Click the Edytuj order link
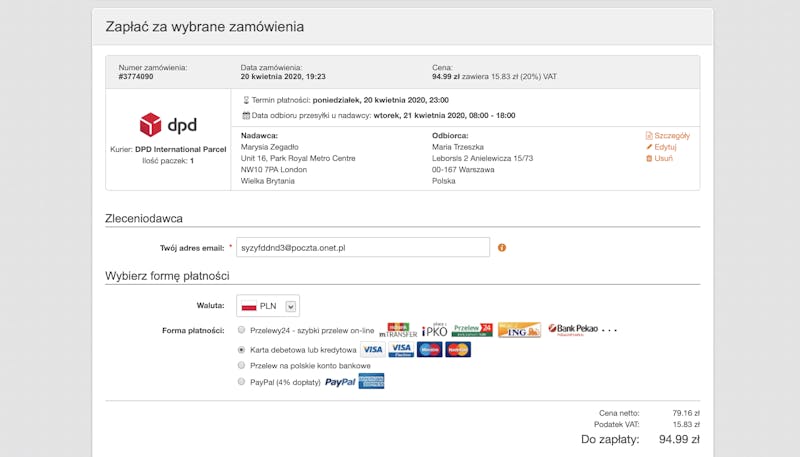 coord(661,147)
